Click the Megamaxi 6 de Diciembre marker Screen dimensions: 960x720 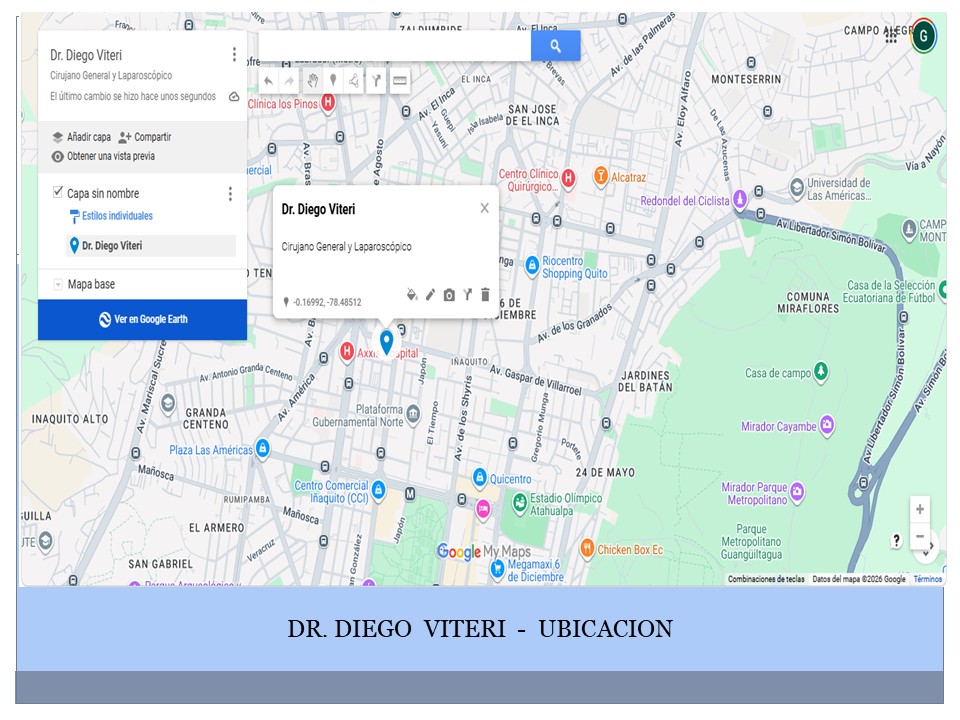497,569
